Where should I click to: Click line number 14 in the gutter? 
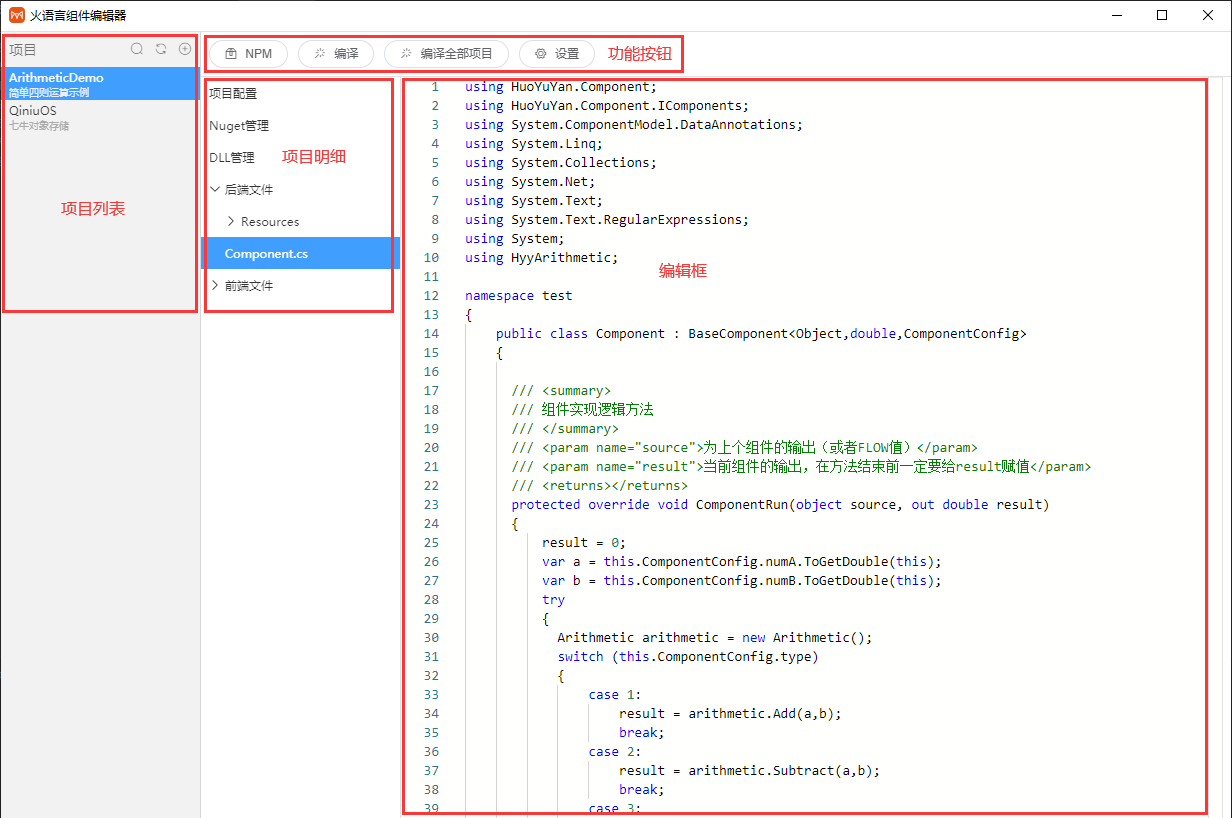tap(431, 333)
